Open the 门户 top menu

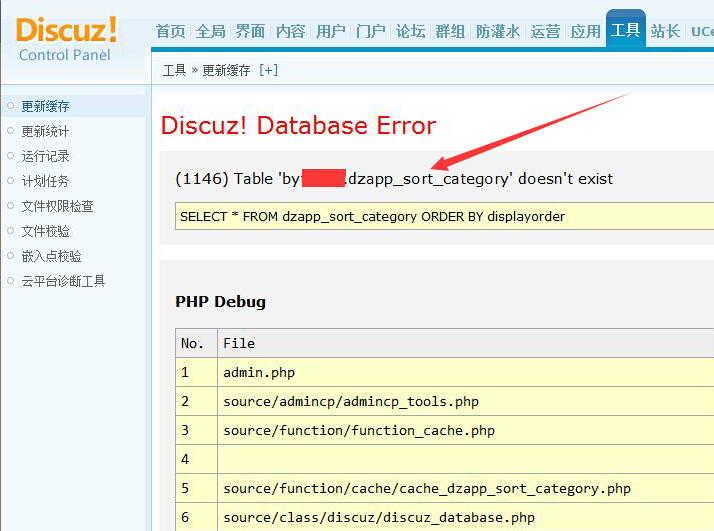tap(371, 31)
